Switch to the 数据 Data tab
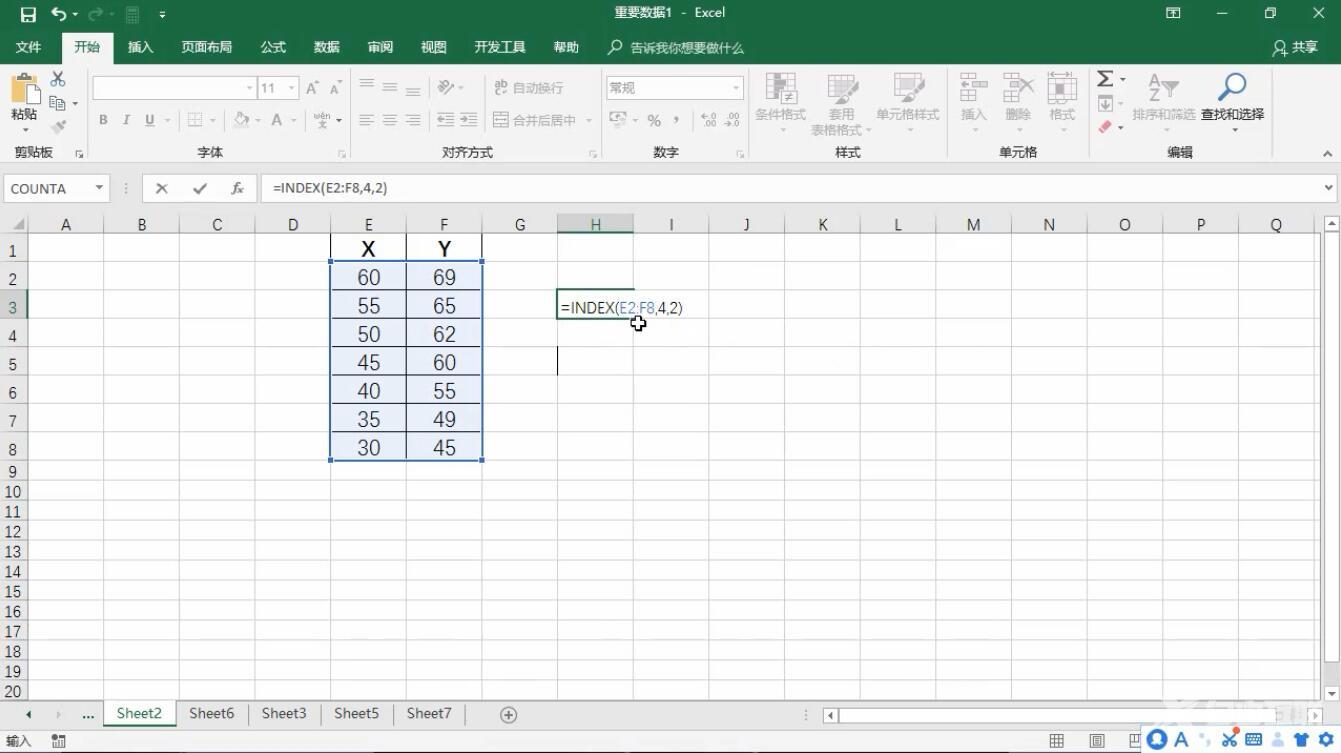Viewport: 1341px width, 753px height. click(326, 47)
